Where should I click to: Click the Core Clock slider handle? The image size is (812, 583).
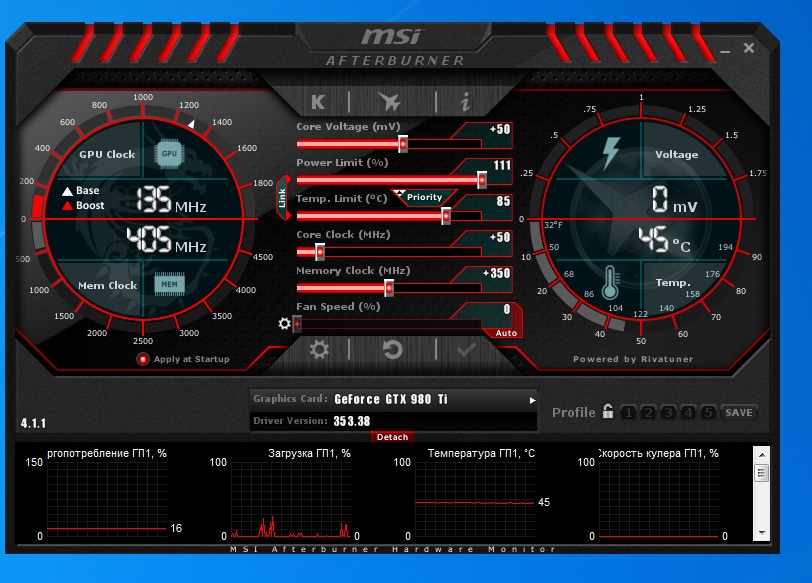(320, 252)
